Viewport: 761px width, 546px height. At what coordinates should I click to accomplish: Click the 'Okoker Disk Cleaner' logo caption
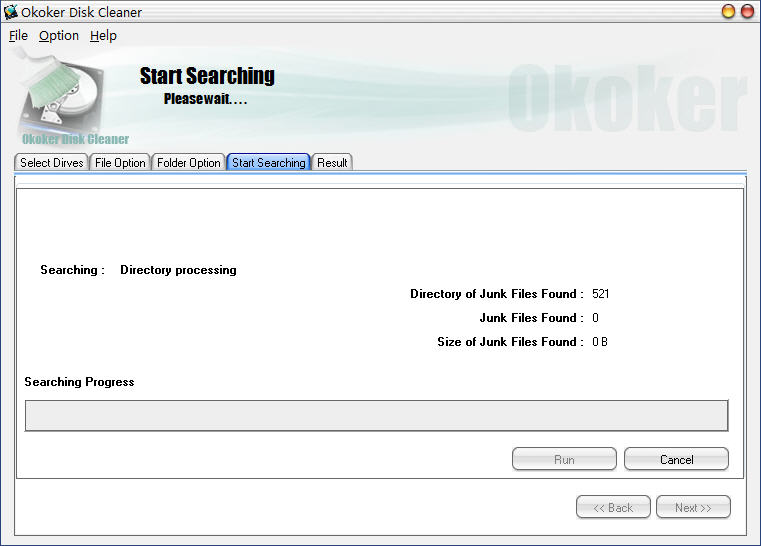(x=75, y=139)
